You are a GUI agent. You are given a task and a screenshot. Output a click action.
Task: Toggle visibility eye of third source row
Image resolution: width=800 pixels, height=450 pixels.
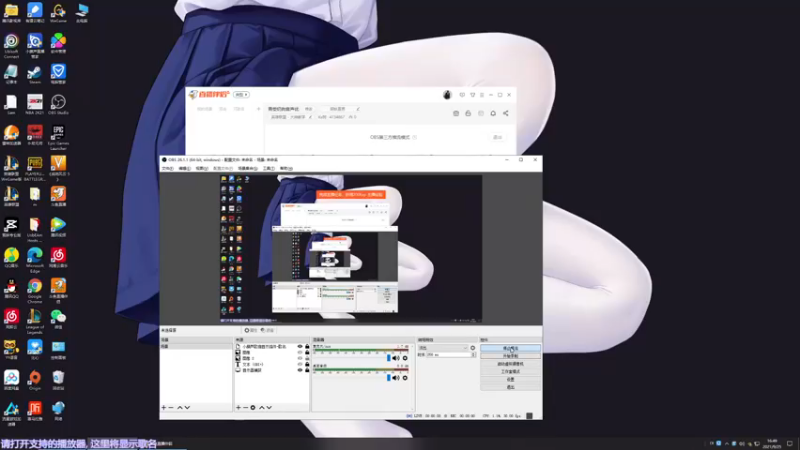(300, 358)
